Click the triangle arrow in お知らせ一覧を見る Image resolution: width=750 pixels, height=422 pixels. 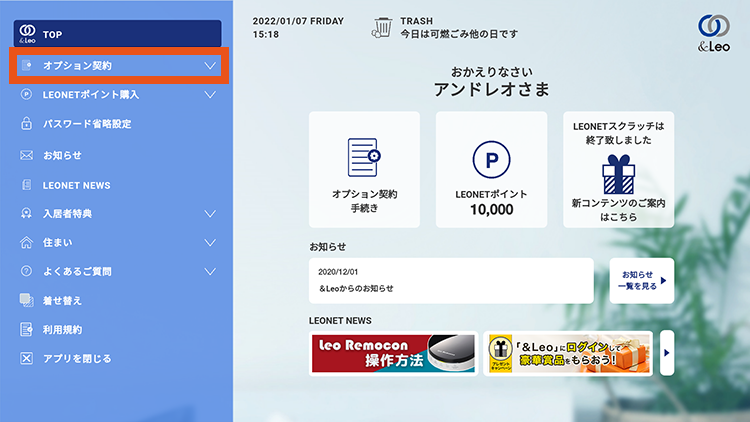(663, 280)
